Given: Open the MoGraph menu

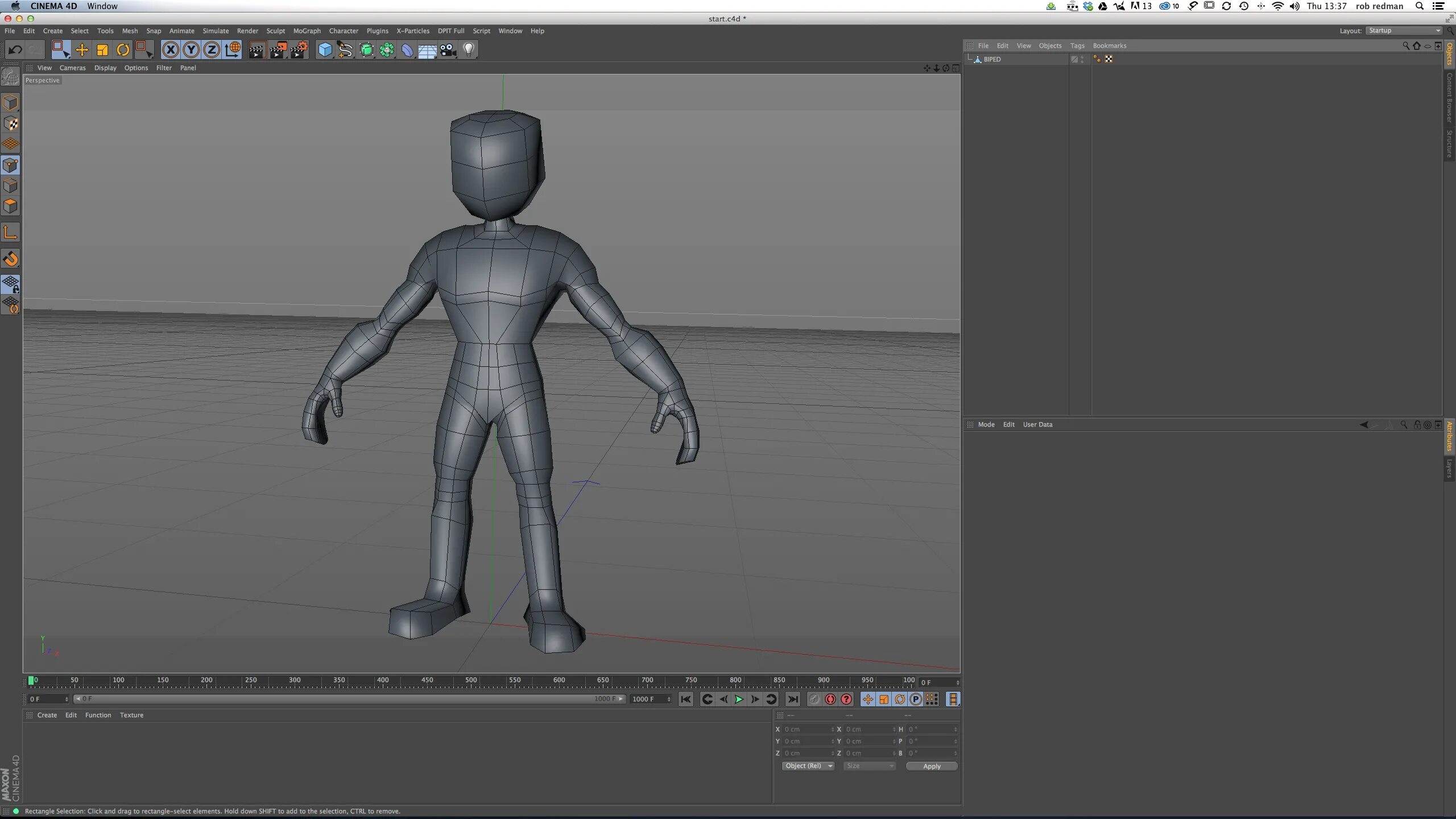Looking at the screenshot, I should (307, 31).
